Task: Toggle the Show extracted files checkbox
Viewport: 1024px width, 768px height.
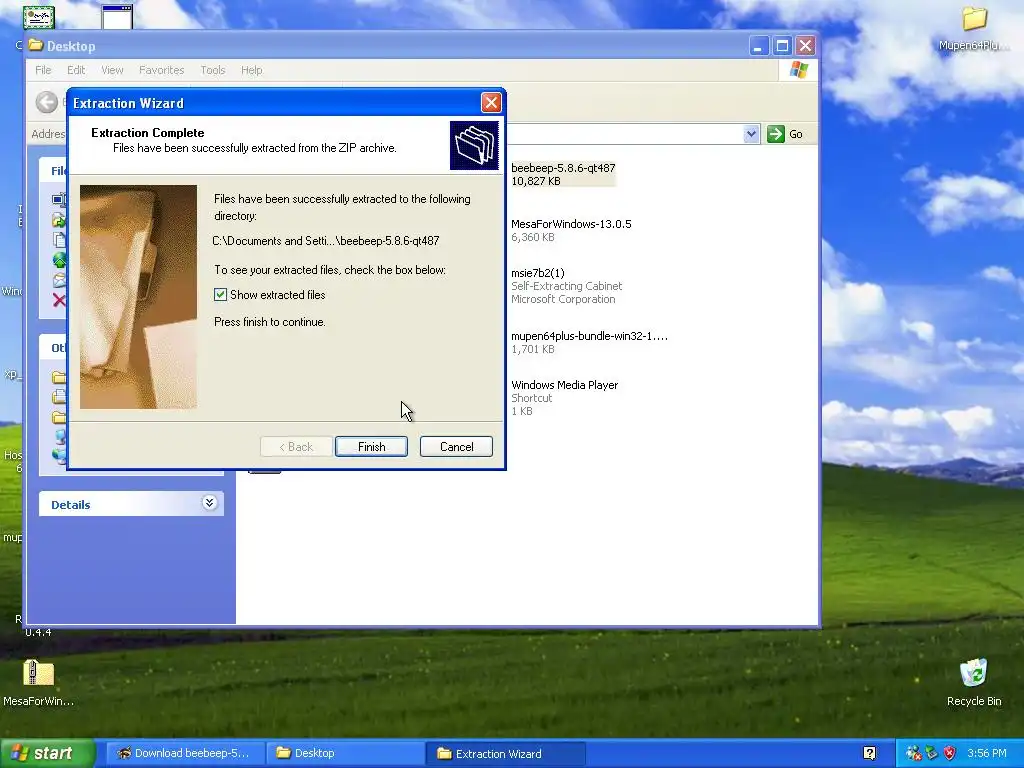Action: tap(220, 295)
